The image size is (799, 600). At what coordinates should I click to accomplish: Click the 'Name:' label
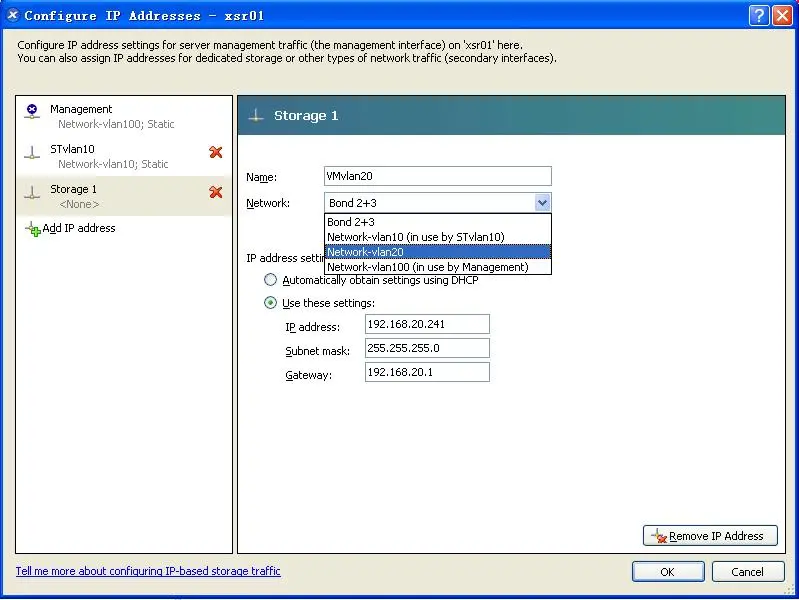click(x=261, y=177)
